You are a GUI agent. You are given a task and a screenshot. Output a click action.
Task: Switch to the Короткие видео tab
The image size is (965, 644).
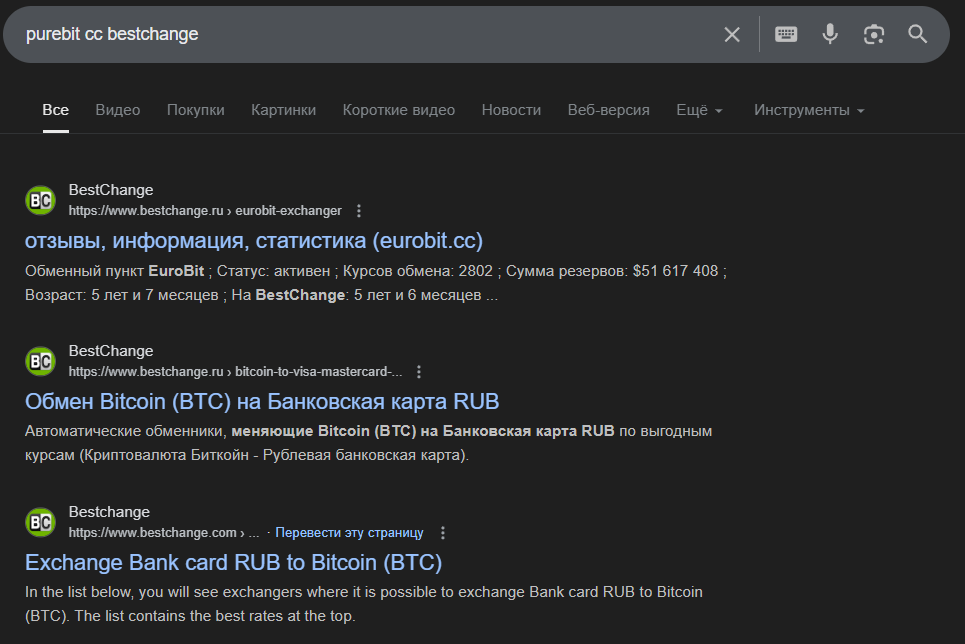pos(399,110)
